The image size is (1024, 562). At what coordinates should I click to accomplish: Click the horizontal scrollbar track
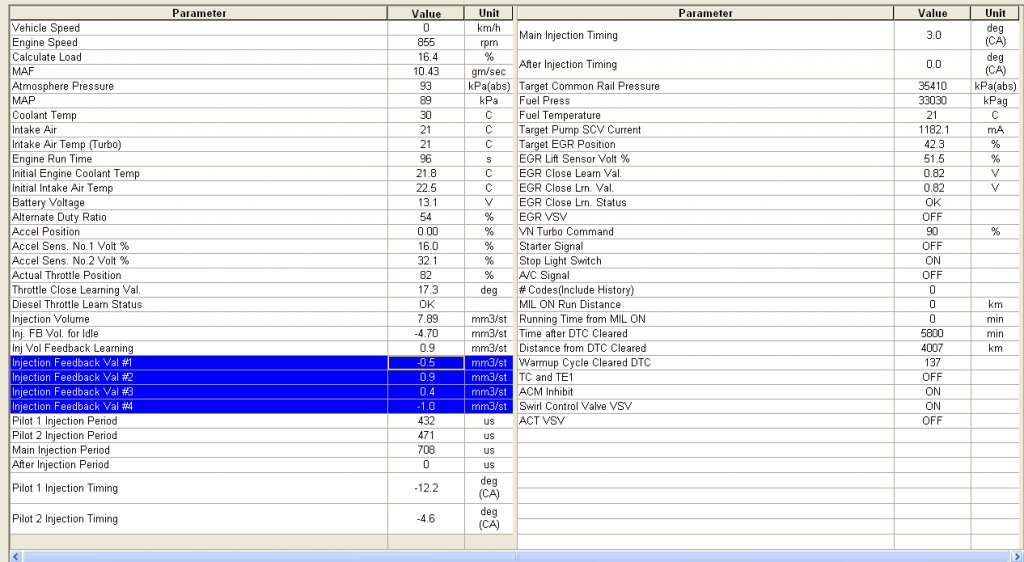[516, 556]
